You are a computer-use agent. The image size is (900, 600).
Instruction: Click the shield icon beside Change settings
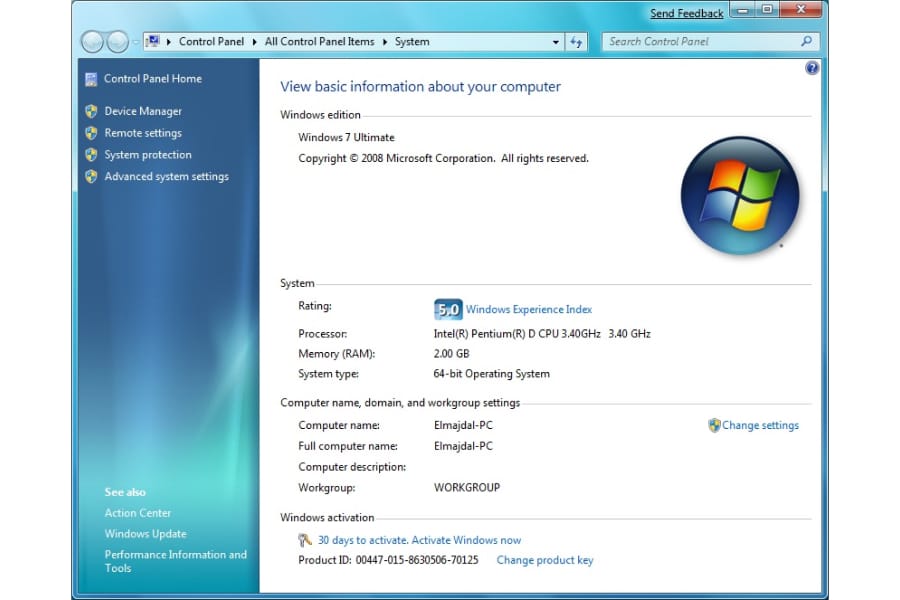pos(714,425)
